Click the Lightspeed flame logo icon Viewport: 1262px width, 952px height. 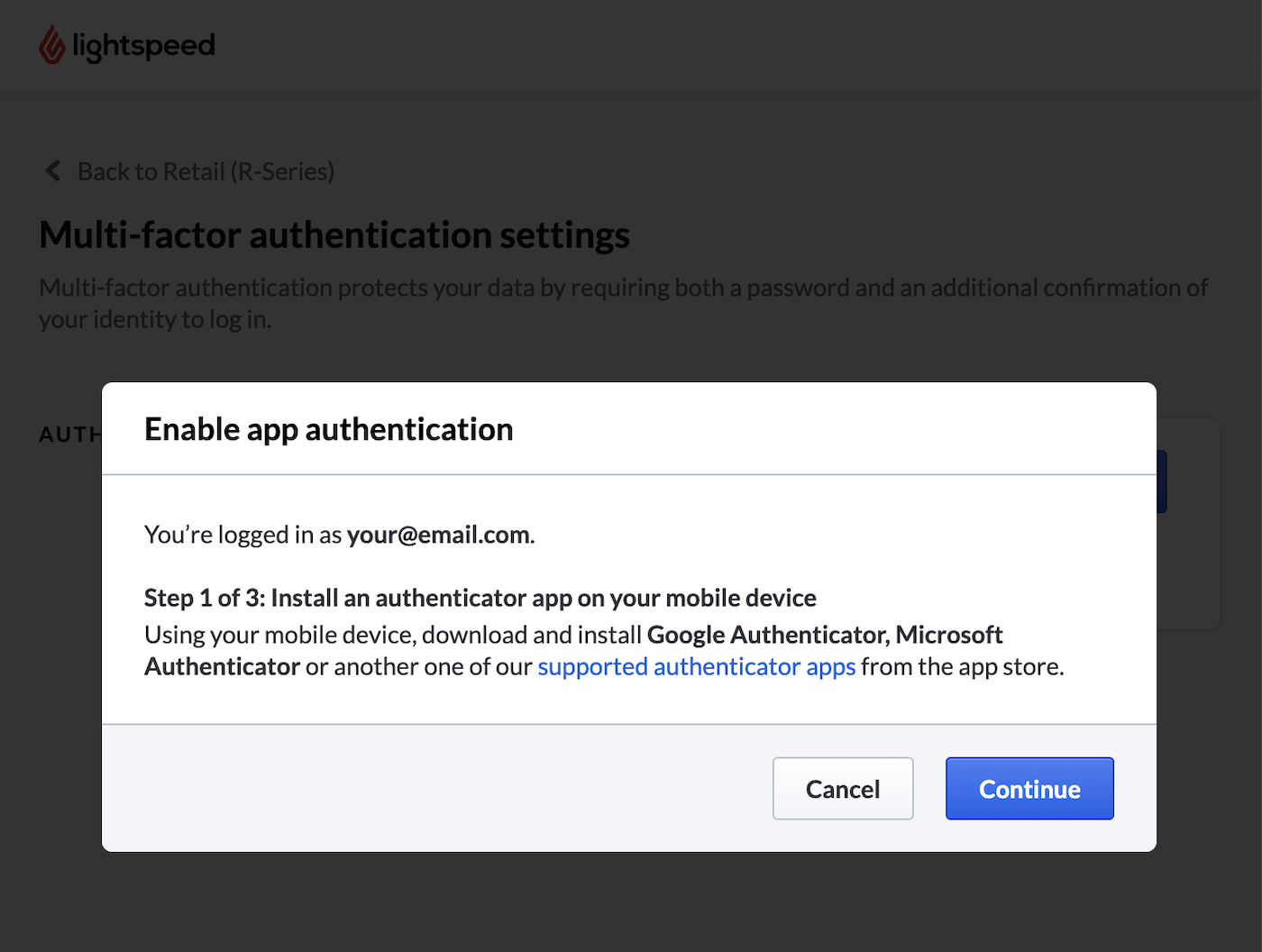coord(51,44)
